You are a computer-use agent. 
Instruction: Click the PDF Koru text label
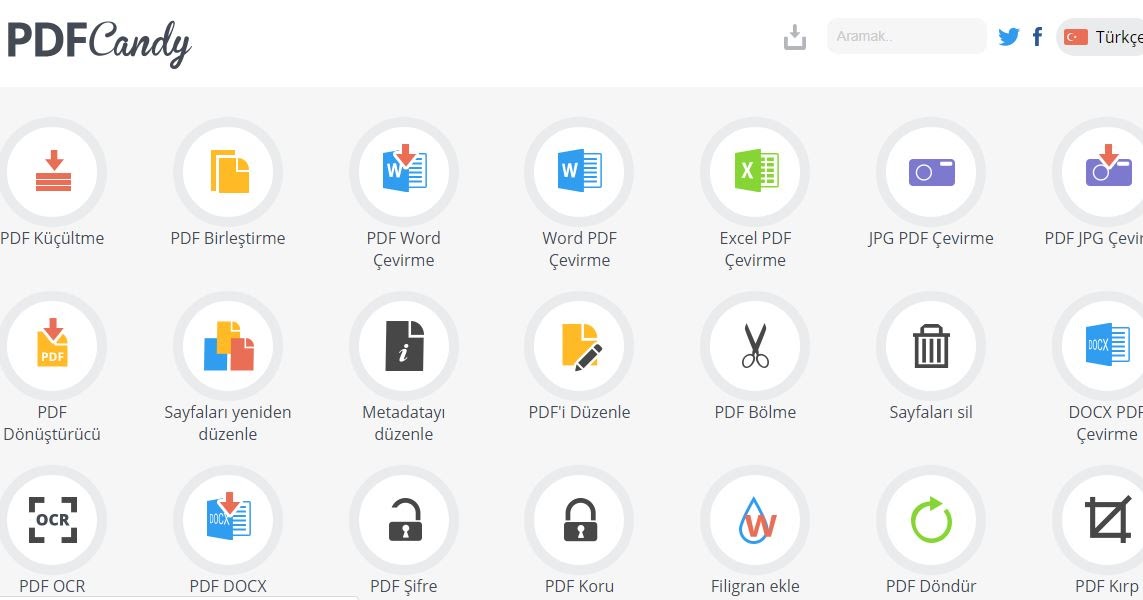[x=580, y=586]
